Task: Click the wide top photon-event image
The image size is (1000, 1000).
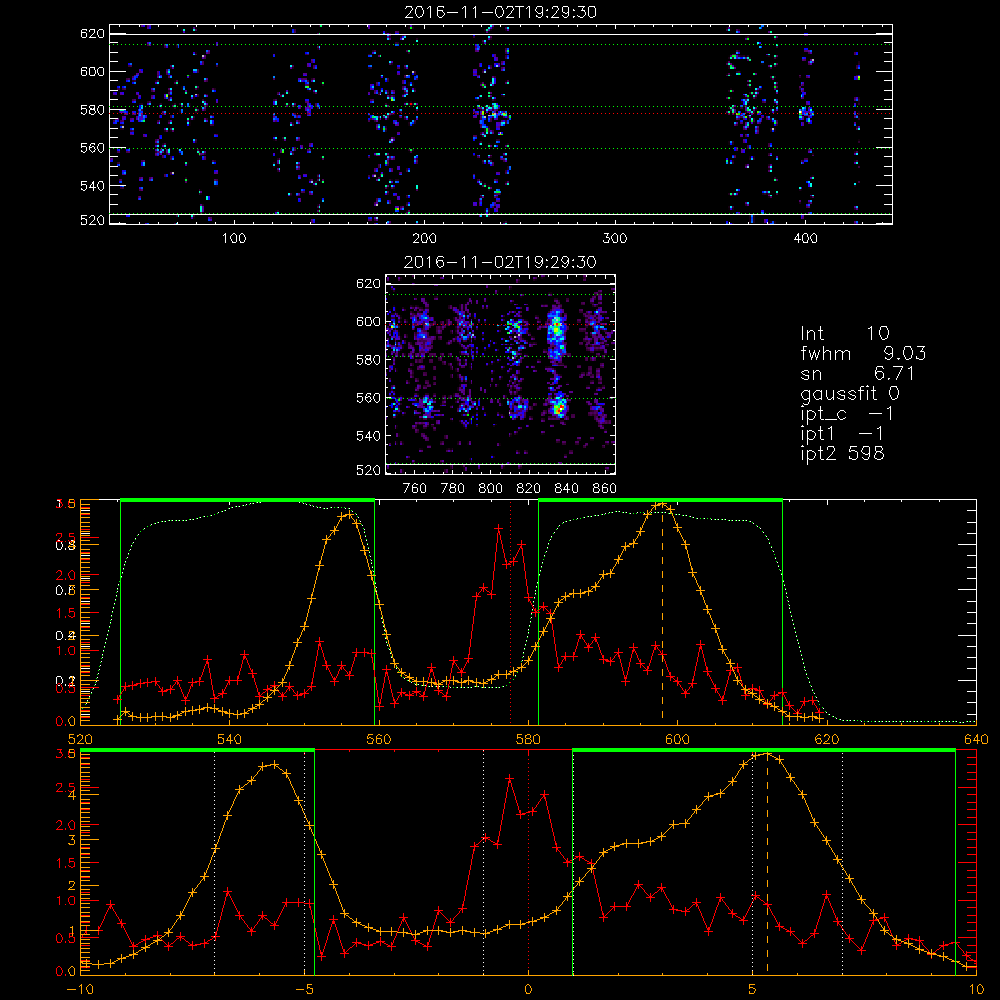Action: pos(501,124)
